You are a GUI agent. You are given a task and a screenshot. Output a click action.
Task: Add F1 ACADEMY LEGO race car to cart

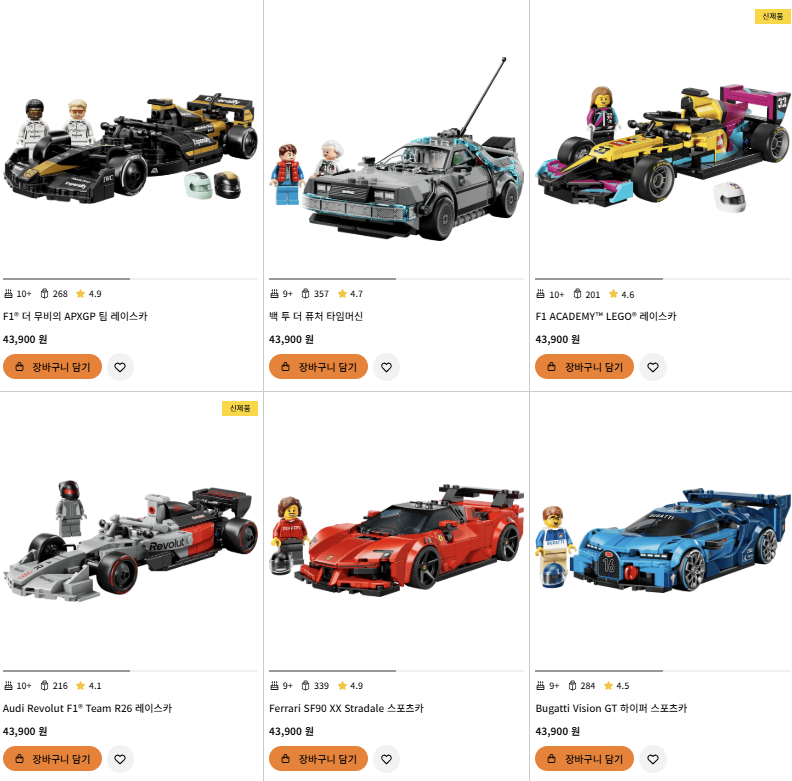(x=584, y=367)
